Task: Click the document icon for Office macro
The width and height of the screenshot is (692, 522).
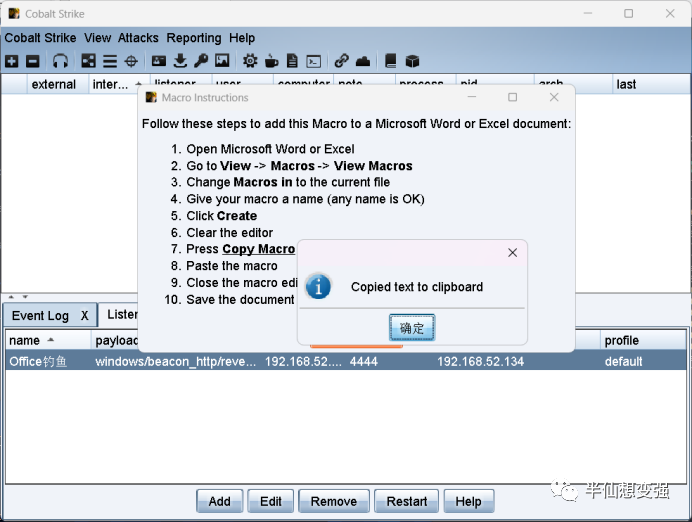Action: pyautogui.click(x=292, y=61)
